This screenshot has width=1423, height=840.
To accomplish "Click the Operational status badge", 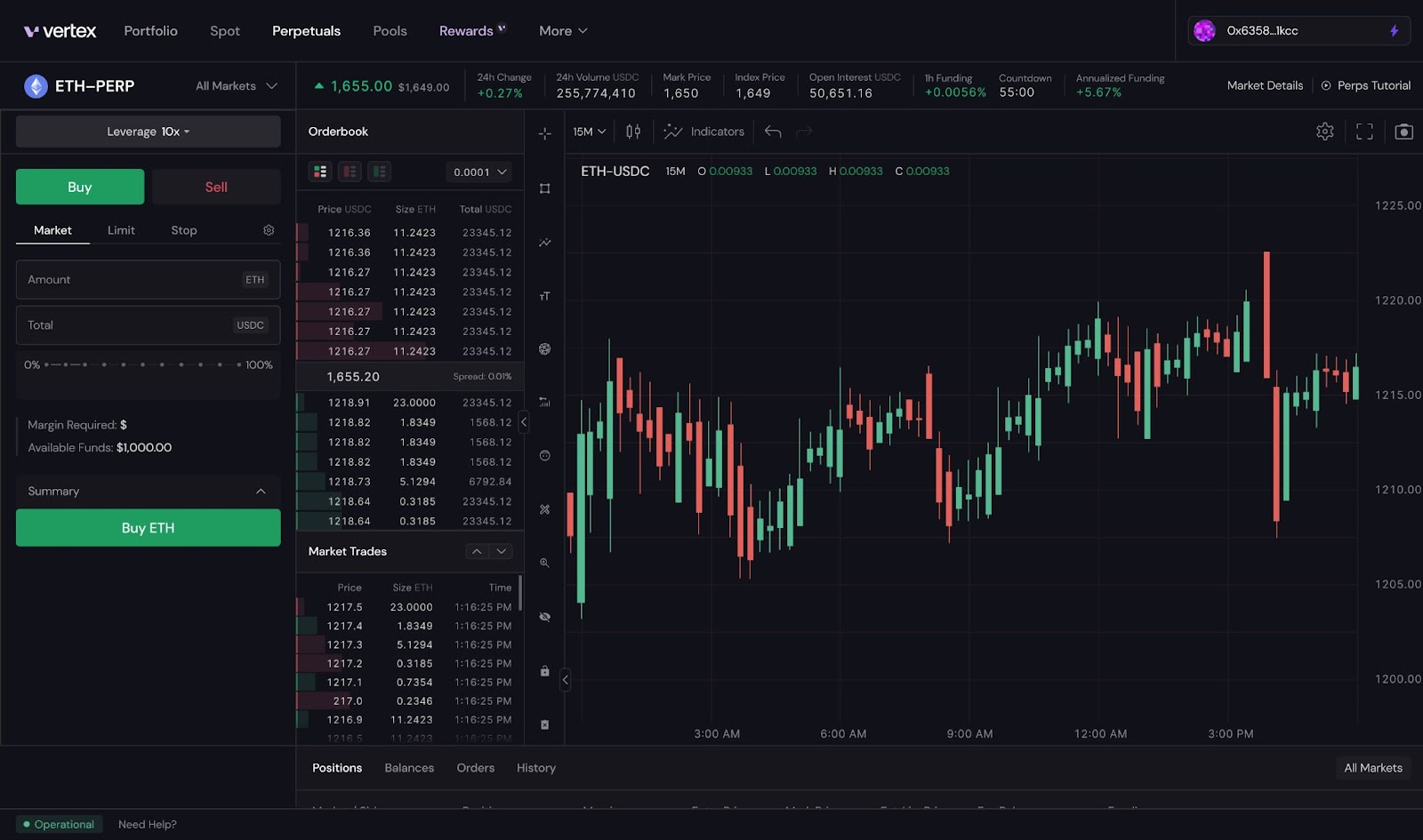I will click(60, 825).
